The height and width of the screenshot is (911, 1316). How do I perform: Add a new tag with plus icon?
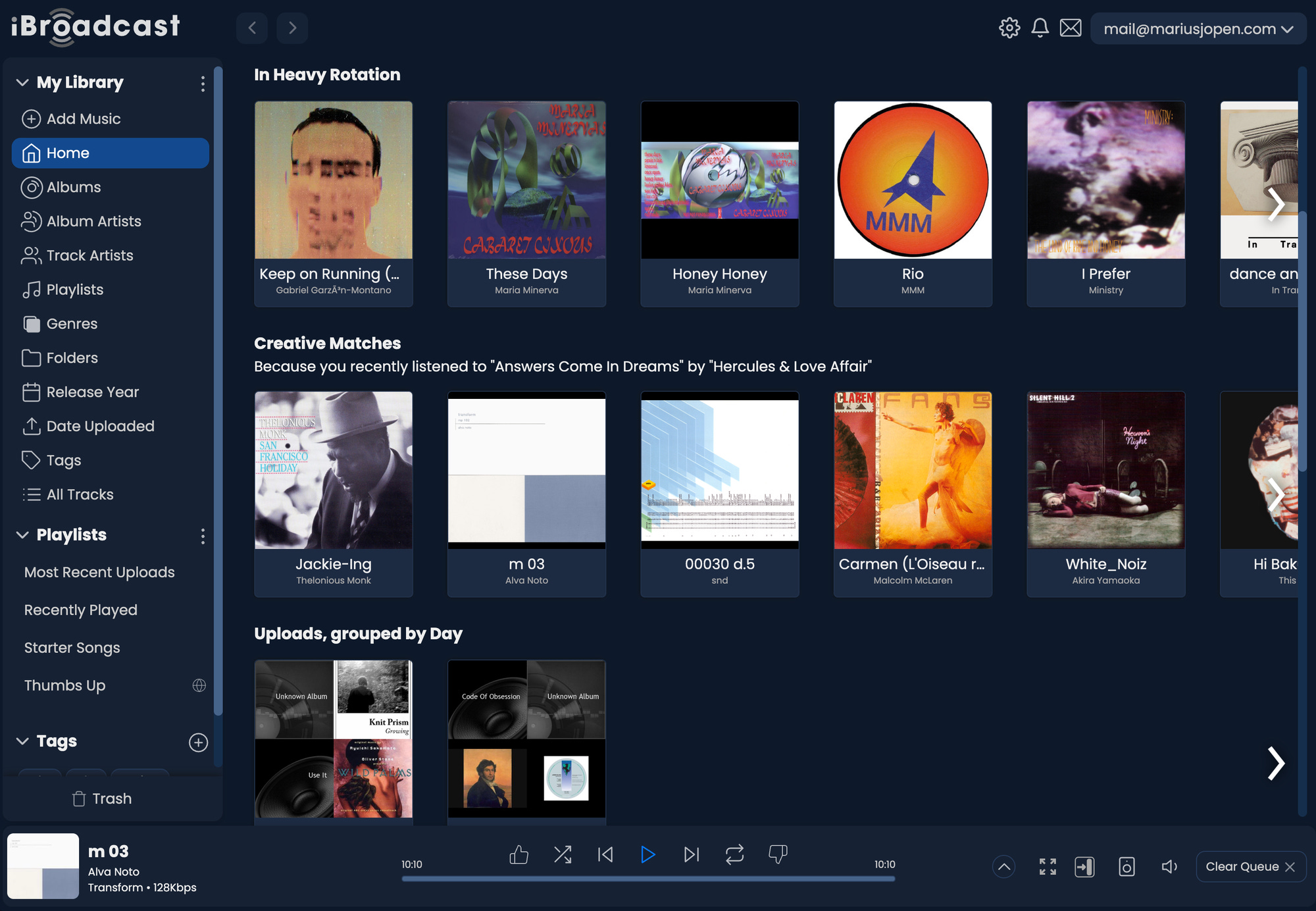(x=198, y=742)
